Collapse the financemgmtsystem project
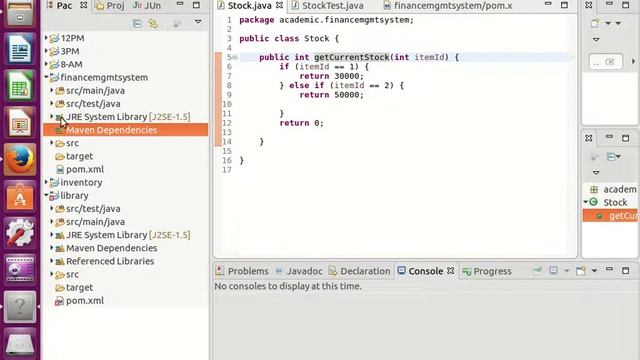Image resolution: width=640 pixels, height=360 pixels. coord(46,77)
